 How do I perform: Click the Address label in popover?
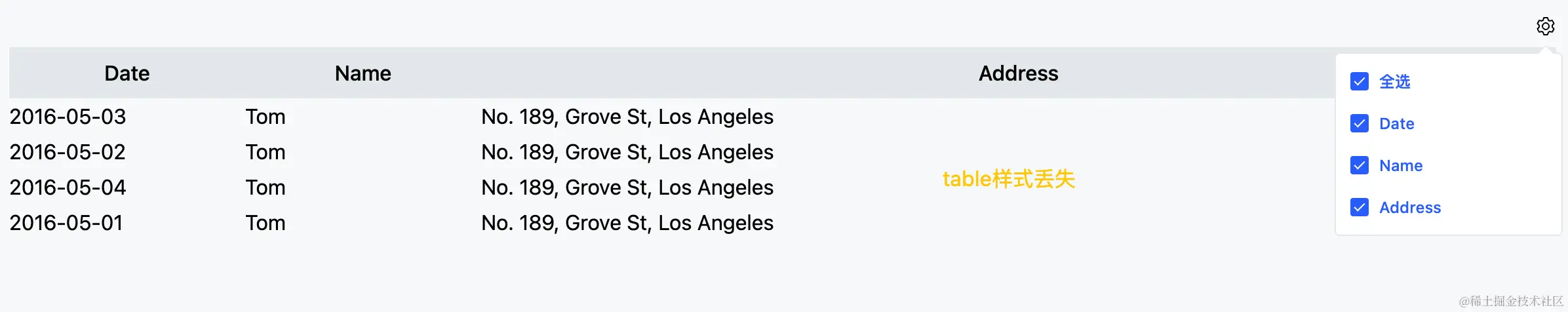click(1410, 207)
